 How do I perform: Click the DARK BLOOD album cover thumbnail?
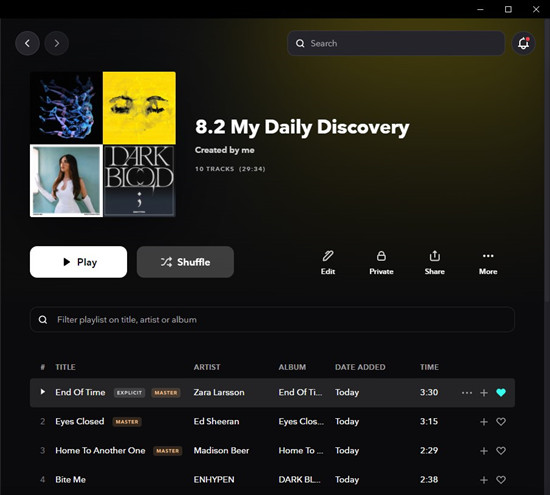[x=139, y=181]
